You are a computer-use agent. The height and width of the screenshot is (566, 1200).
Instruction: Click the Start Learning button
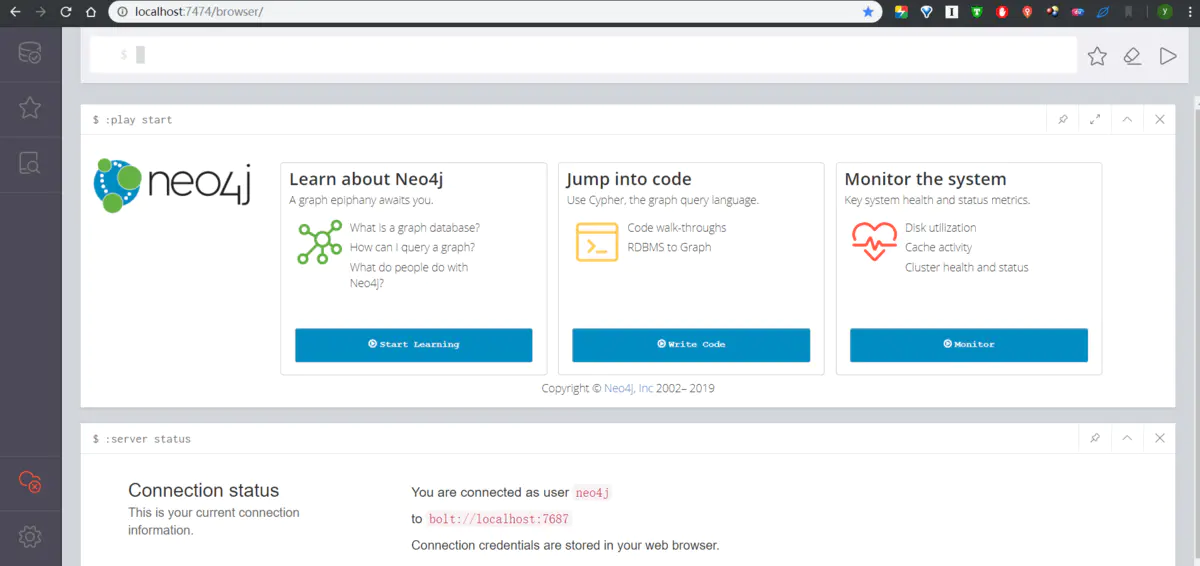[x=414, y=344]
